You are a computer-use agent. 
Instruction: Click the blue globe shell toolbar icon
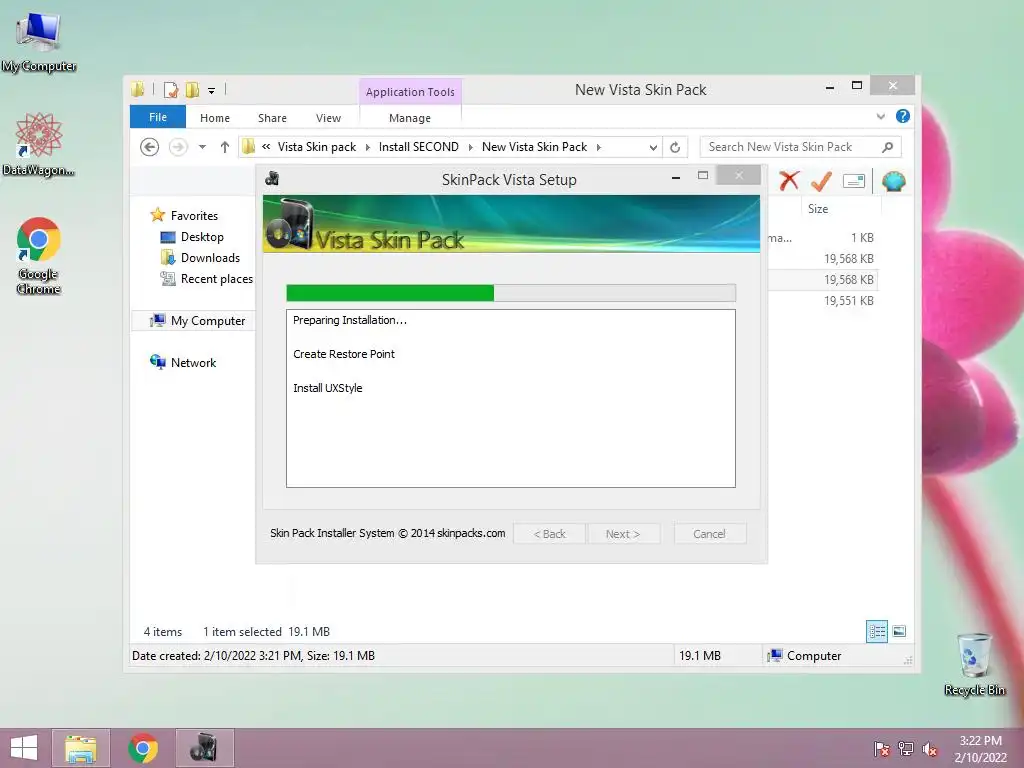pyautogui.click(x=893, y=181)
